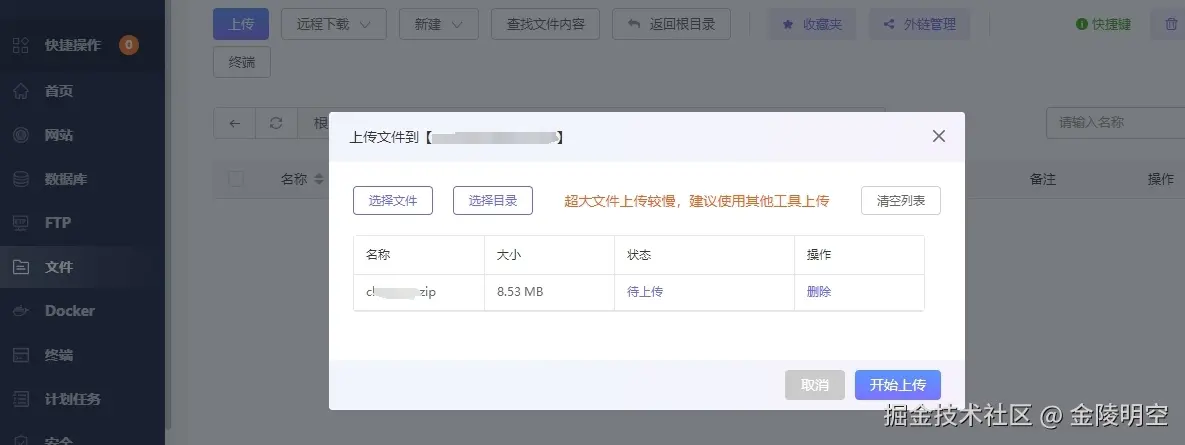
Task: Close the upload dialog with the X
Action: [x=939, y=136]
